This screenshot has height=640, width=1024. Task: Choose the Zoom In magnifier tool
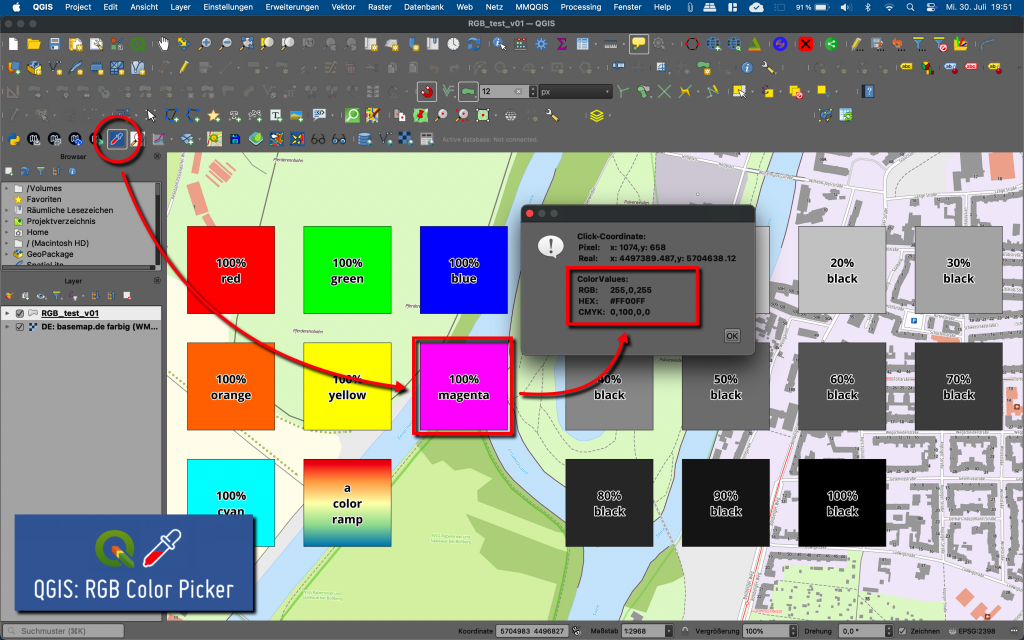pos(204,44)
